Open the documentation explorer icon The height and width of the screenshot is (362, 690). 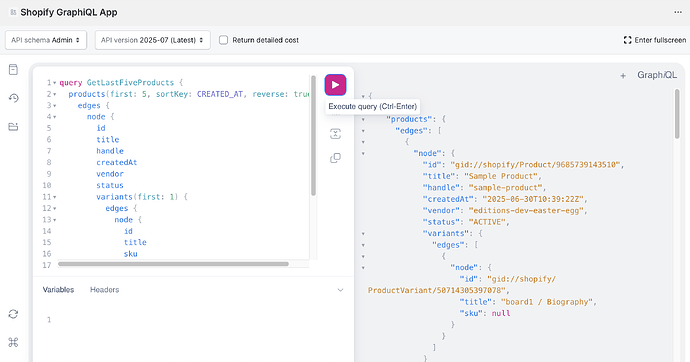click(13, 69)
